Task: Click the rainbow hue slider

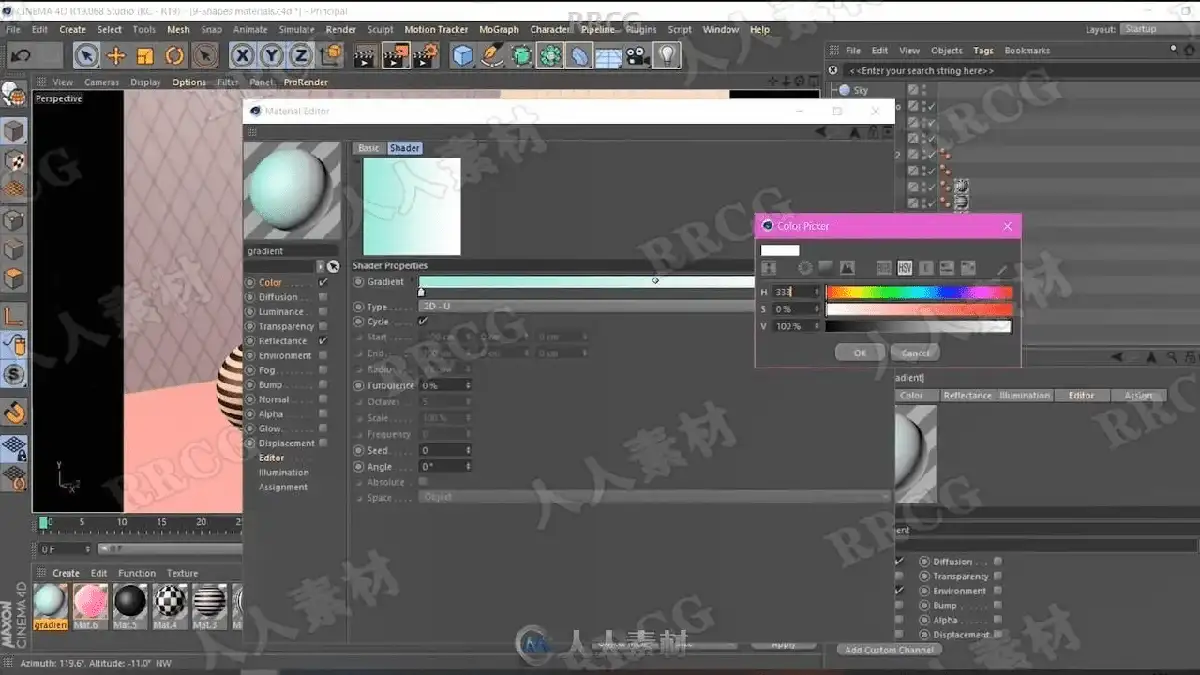Action: coord(919,293)
